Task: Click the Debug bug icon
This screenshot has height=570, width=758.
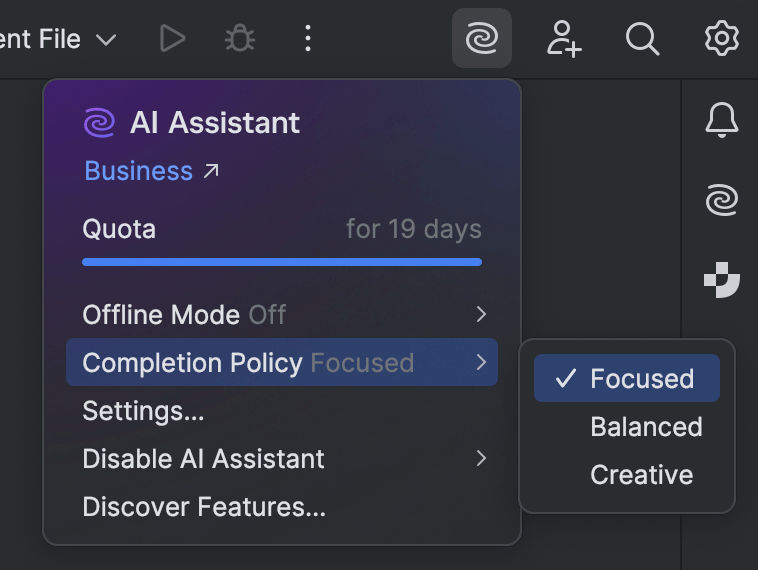Action: click(240, 39)
